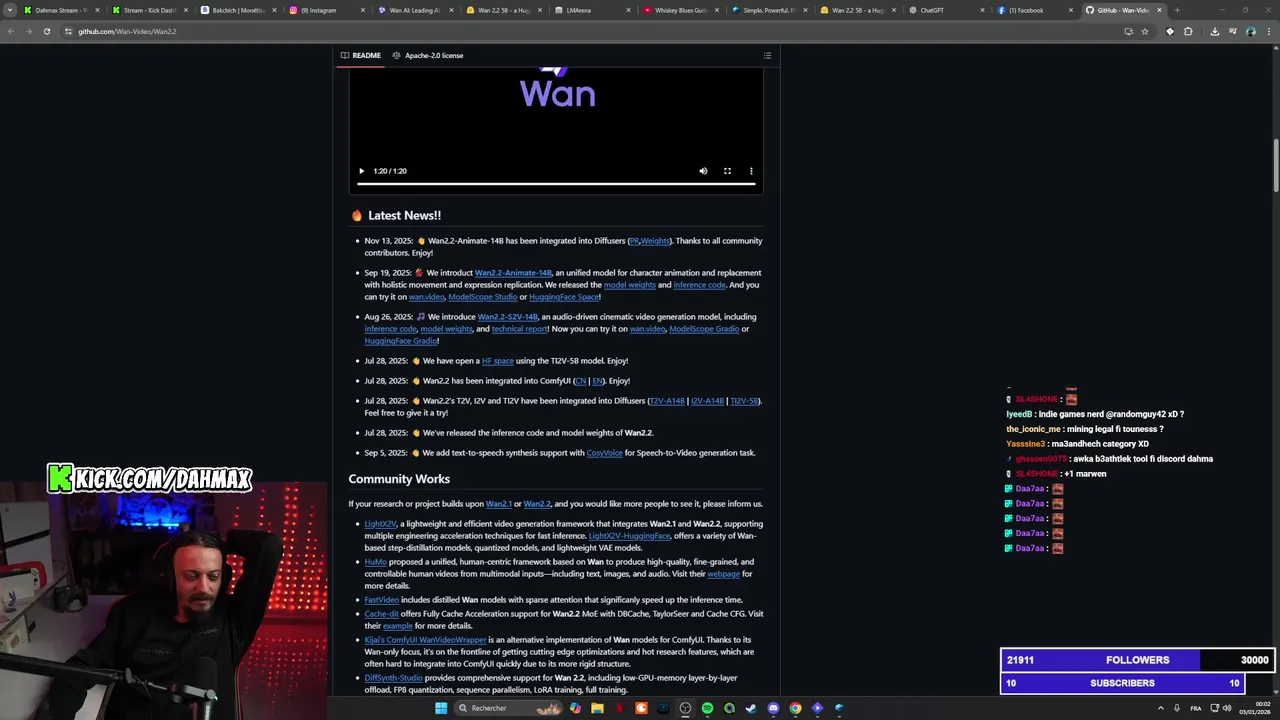Open Spotify from the taskbar

(x=707, y=708)
